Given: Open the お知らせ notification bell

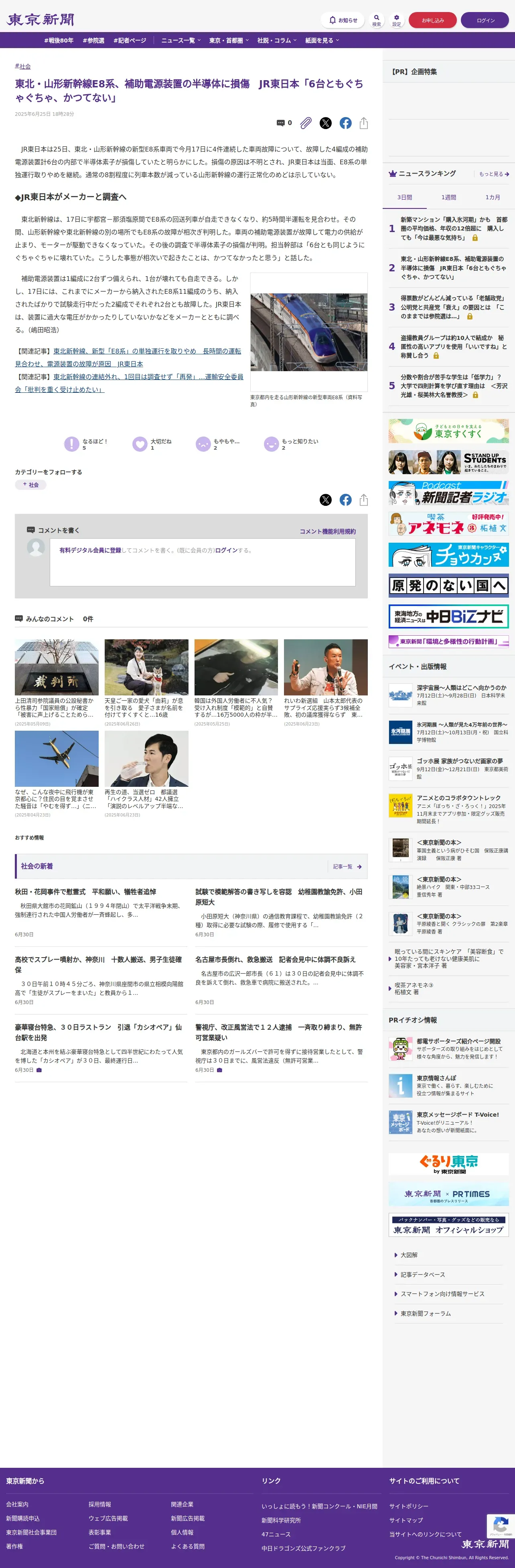Looking at the screenshot, I should click(343, 20).
